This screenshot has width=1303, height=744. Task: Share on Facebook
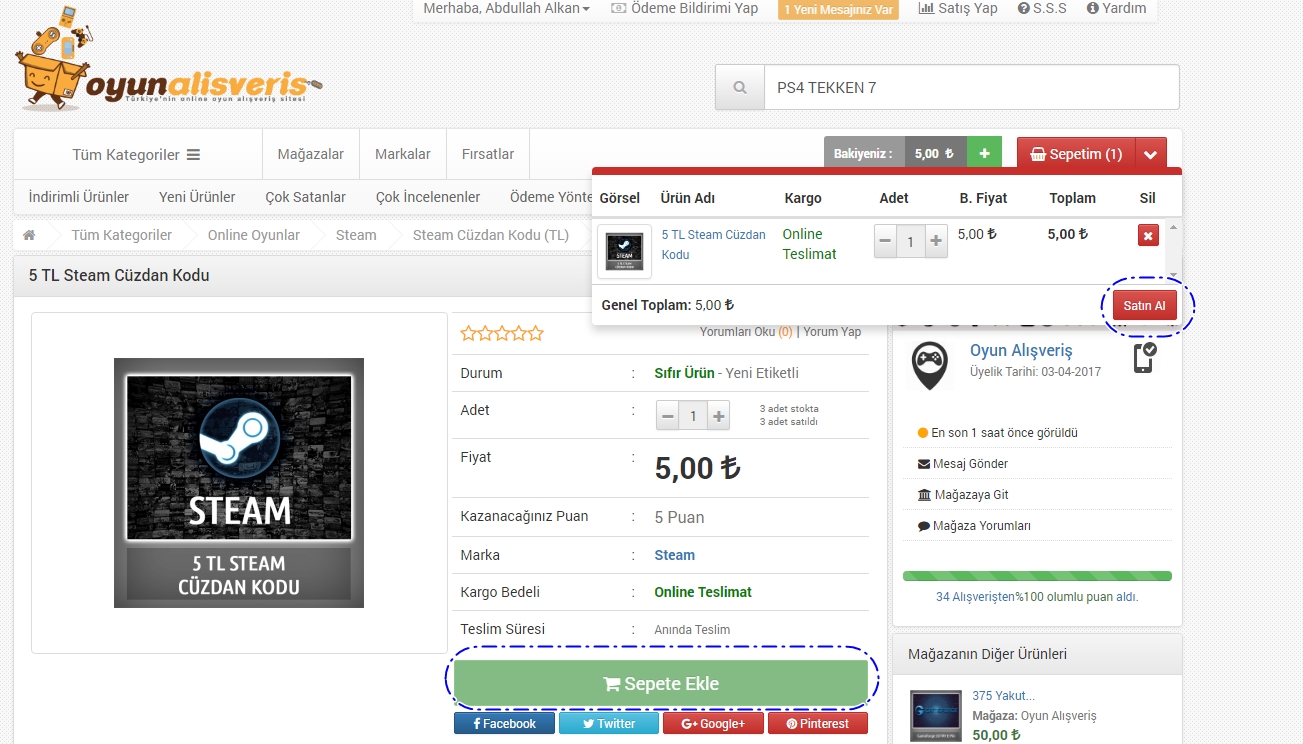[x=504, y=723]
